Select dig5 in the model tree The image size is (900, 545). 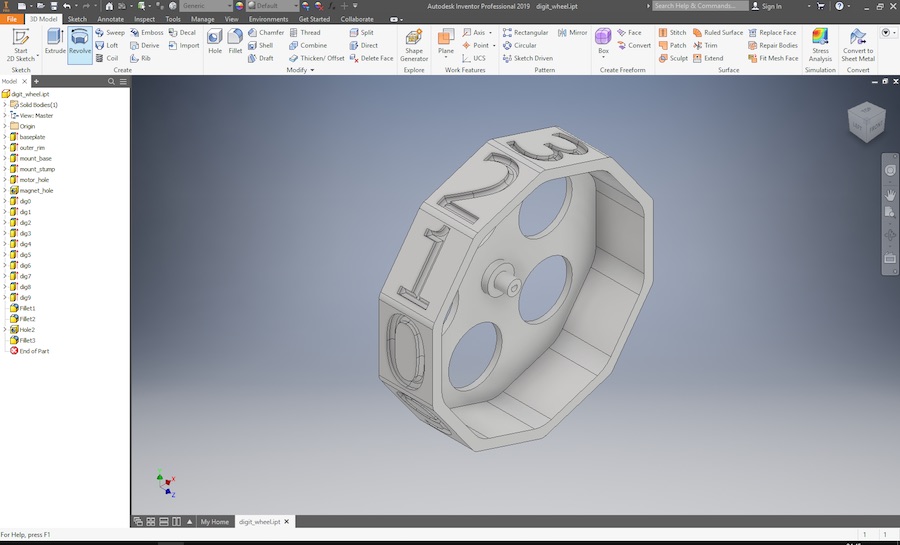pyautogui.click(x=25, y=255)
